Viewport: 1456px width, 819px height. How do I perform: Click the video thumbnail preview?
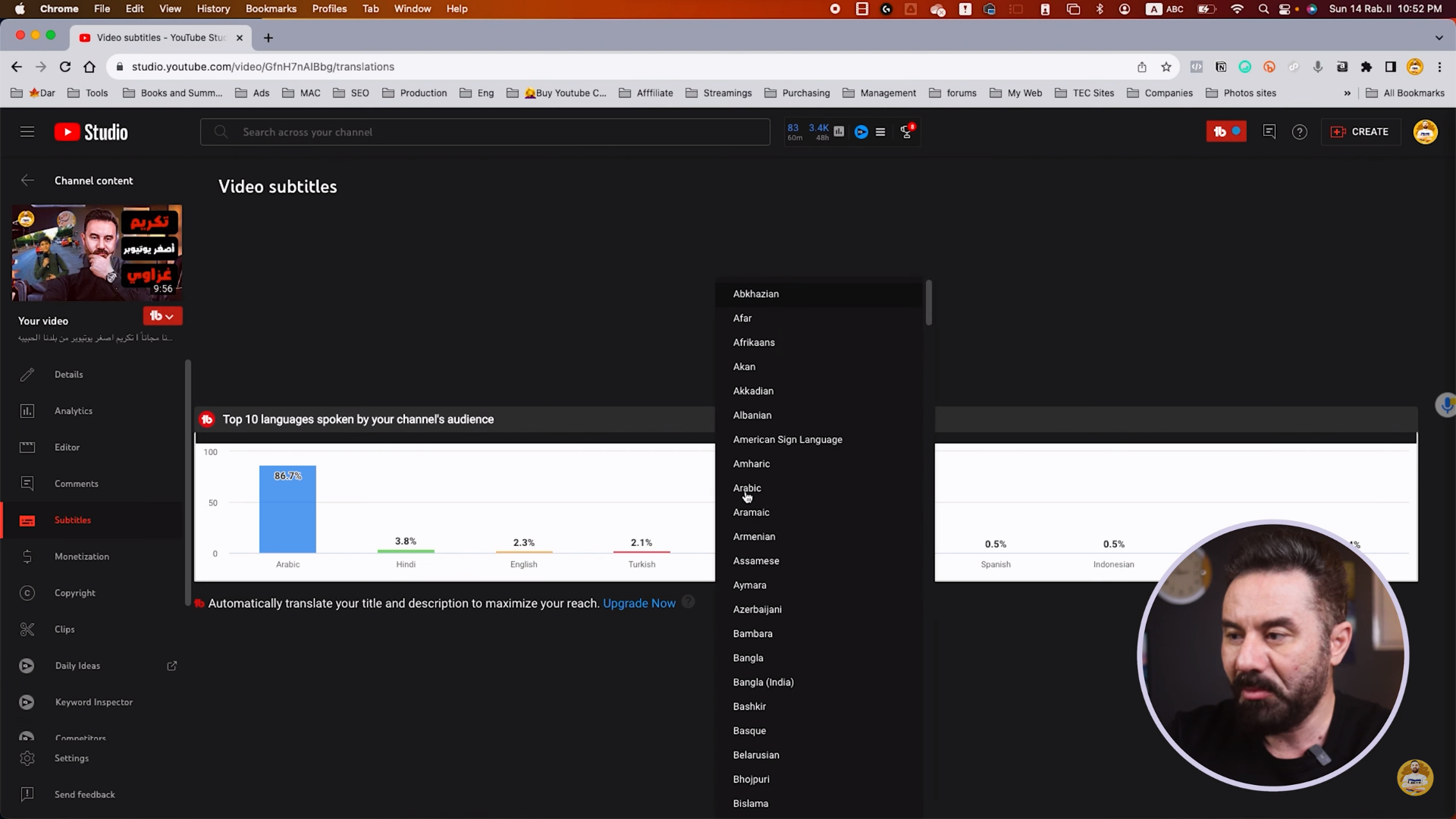[97, 253]
